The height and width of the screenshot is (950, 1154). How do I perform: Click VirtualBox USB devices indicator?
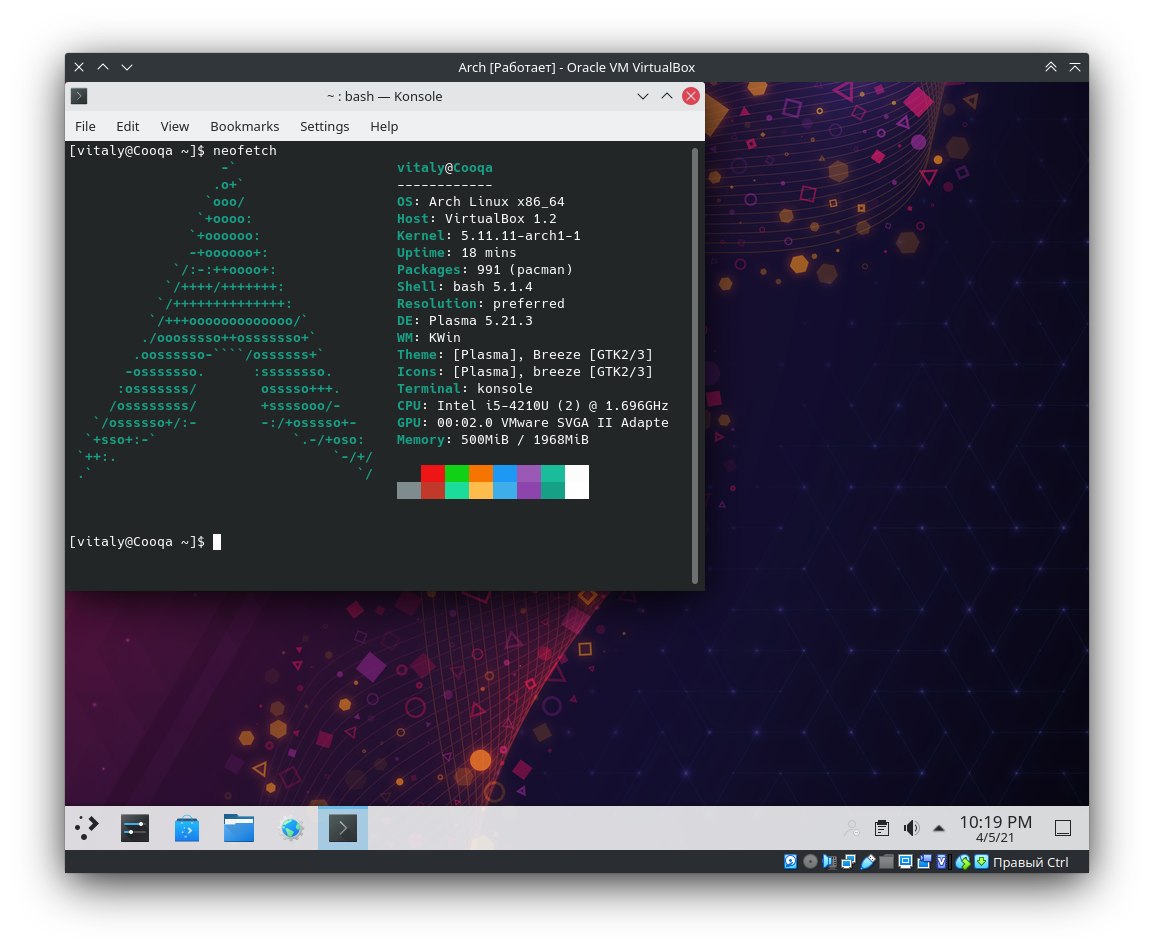tap(868, 862)
